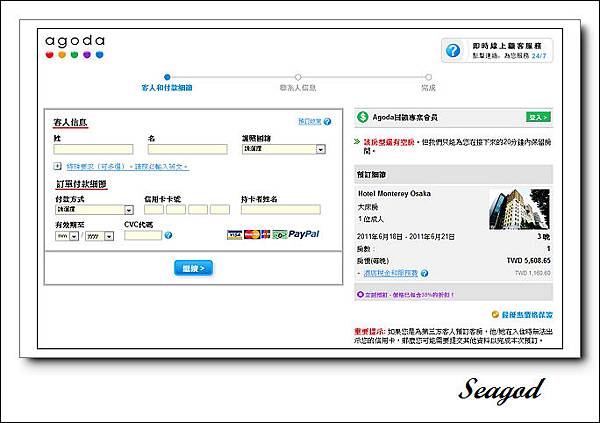The height and width of the screenshot is (423, 600).
Task: Click the best price guarantee badge icon
Action: [x=495, y=315]
